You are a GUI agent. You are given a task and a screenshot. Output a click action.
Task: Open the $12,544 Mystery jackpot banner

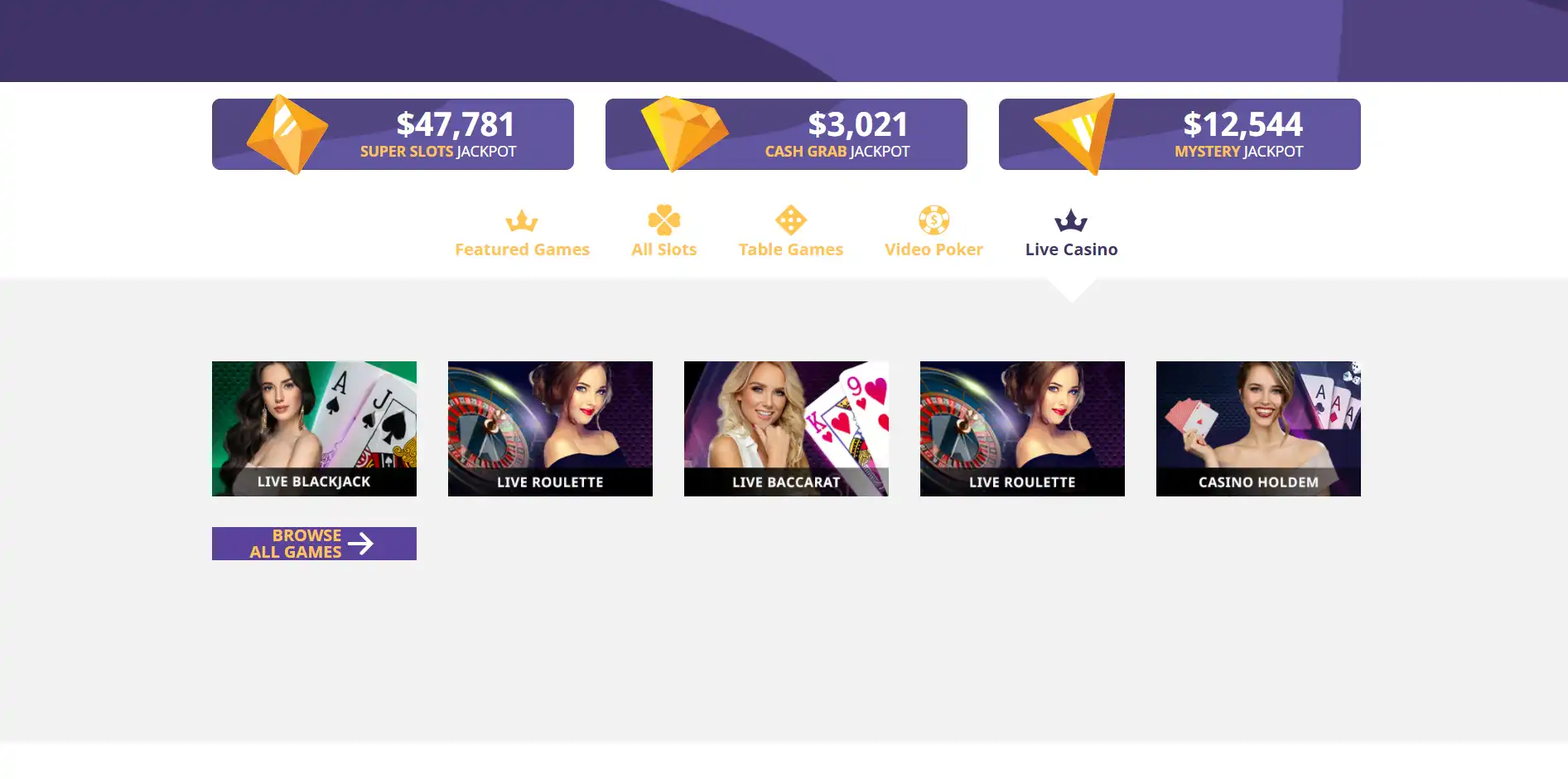[1180, 134]
